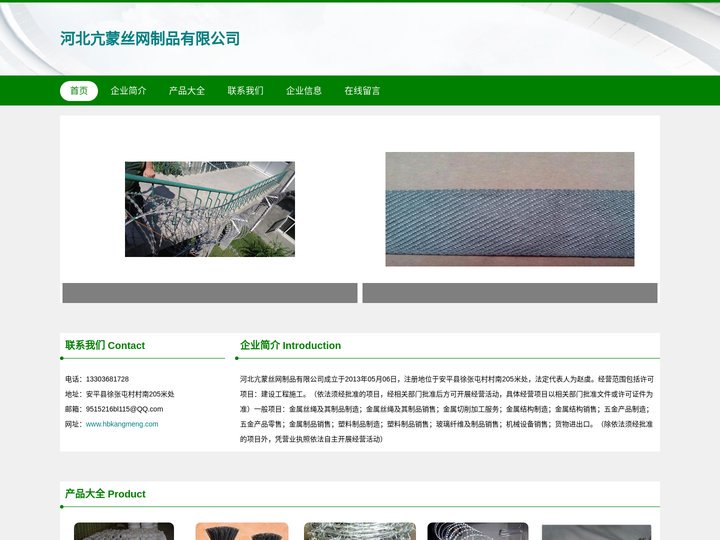Click the phone number 13303681728

[x=107, y=379]
